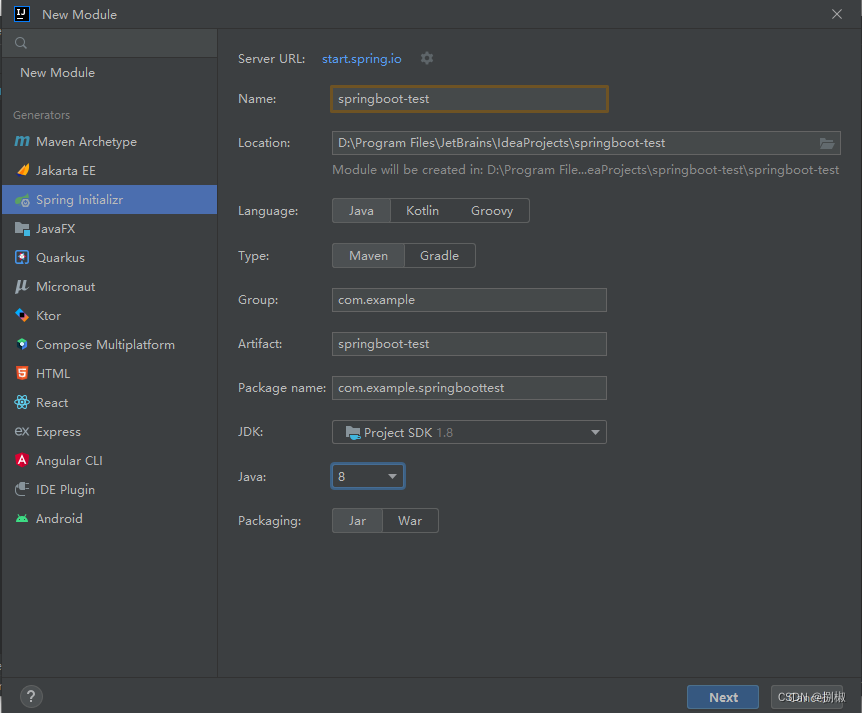Select React generator entry
Screen dimensions: 862x713
tap(109, 402)
